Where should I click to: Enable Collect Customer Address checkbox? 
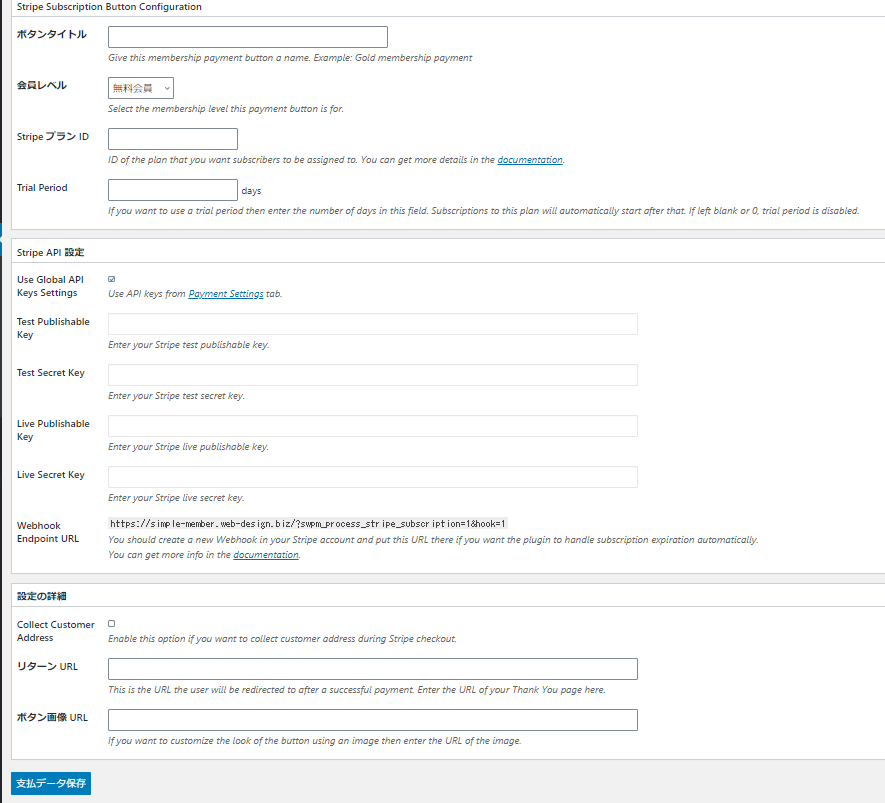pos(112,624)
